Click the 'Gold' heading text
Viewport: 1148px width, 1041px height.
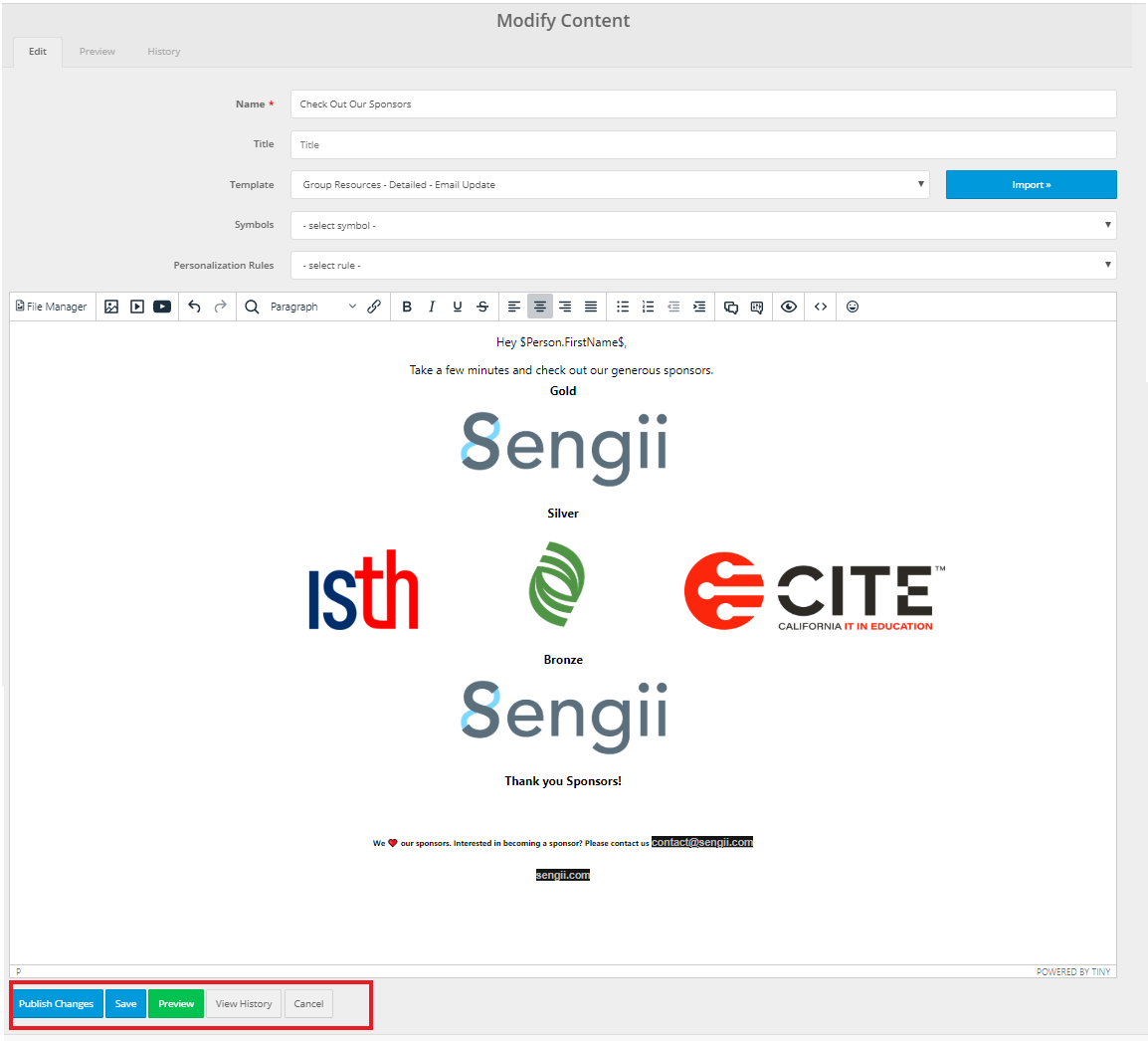[x=563, y=391]
